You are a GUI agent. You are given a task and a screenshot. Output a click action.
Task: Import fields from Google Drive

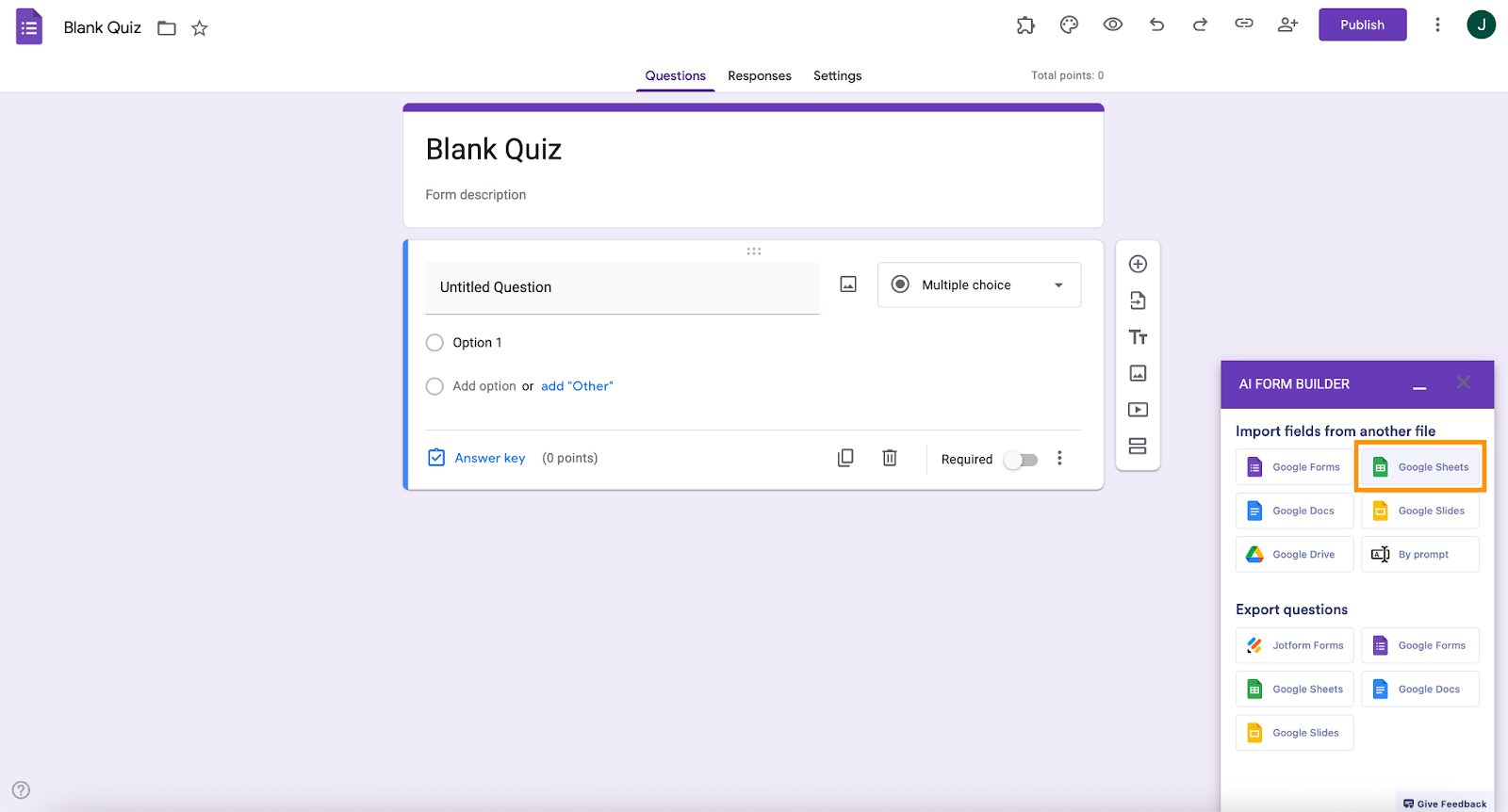1295,555
